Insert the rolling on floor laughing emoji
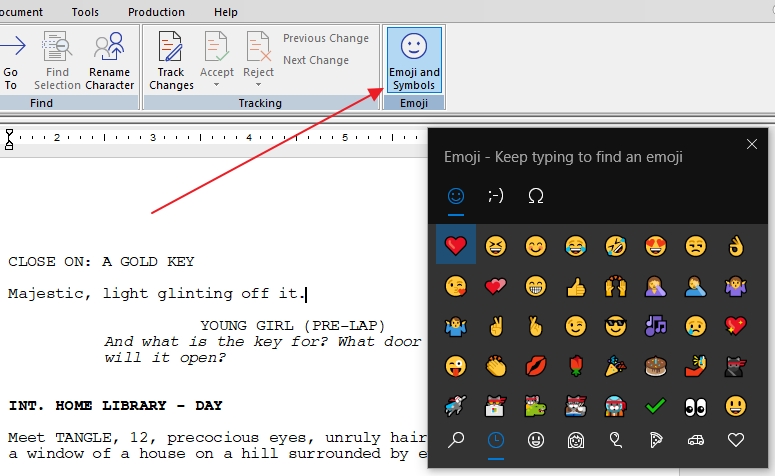The image size is (775, 476). [x=616, y=246]
